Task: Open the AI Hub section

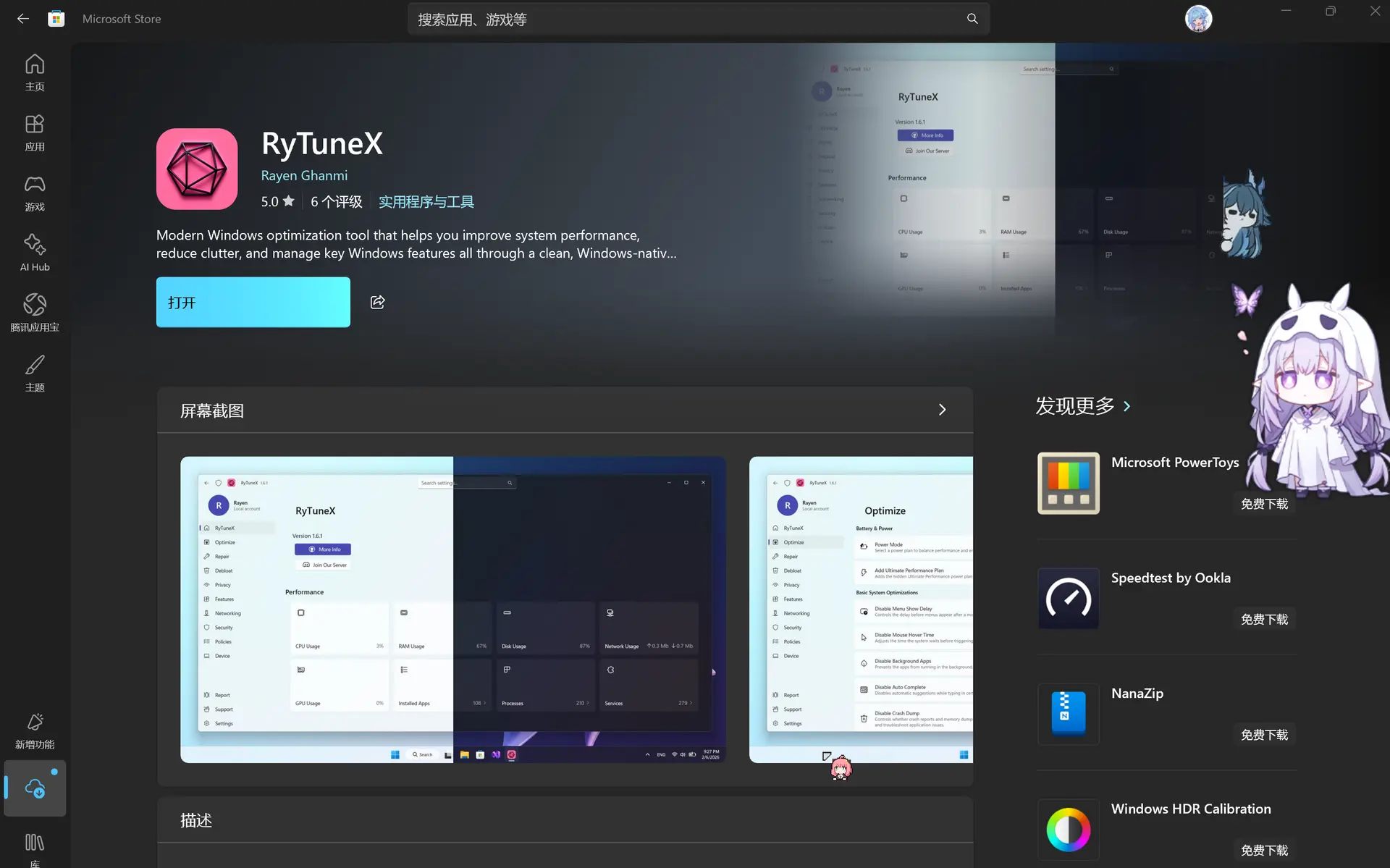Action: [35, 253]
